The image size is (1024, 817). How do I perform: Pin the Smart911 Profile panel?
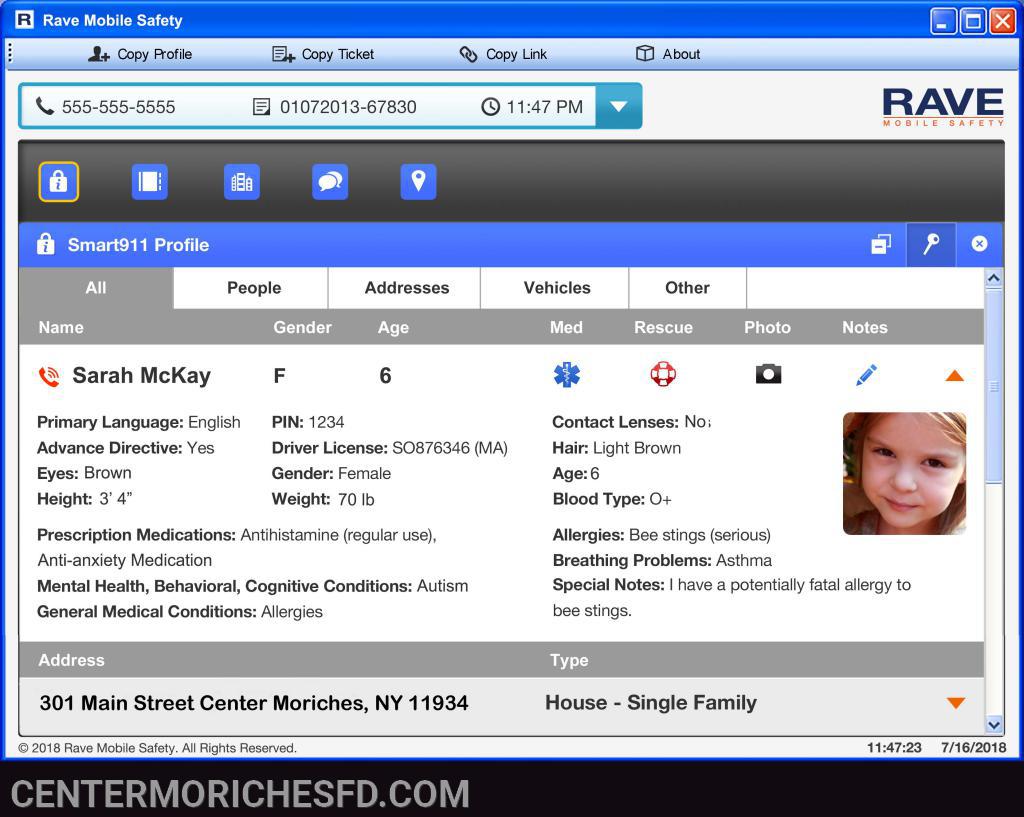coord(931,244)
